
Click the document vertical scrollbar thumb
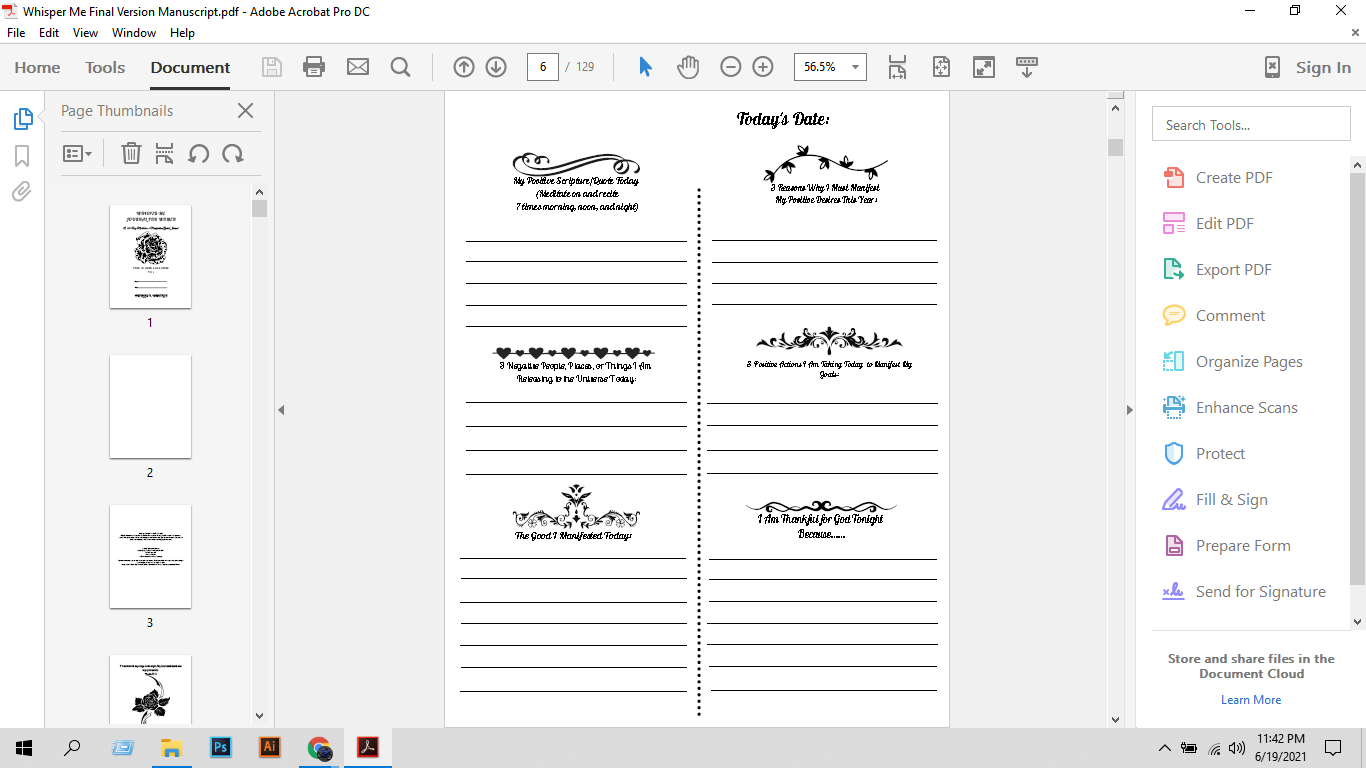(x=1115, y=147)
